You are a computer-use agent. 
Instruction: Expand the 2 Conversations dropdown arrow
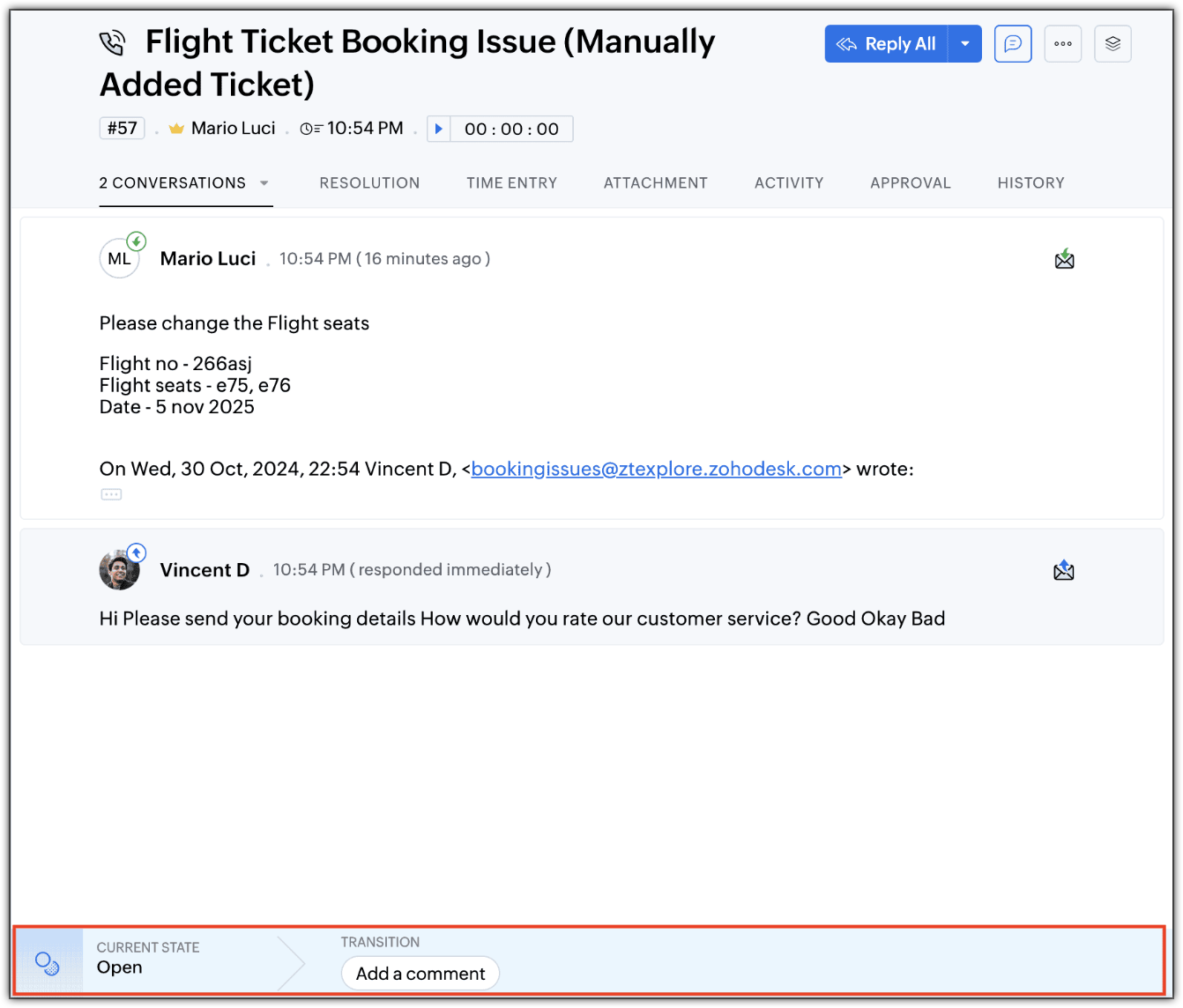[264, 183]
